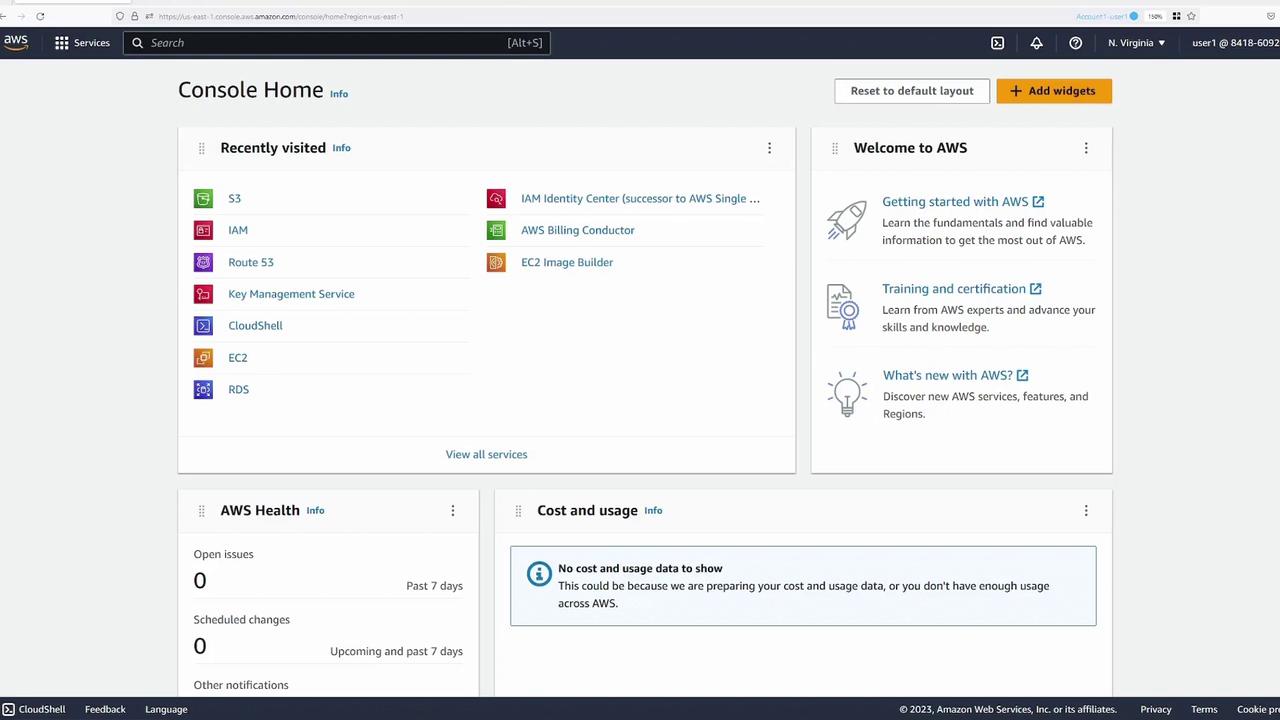Image resolution: width=1280 pixels, height=720 pixels.
Task: Click the Open issues count in AWS Health
Action: (x=200, y=581)
